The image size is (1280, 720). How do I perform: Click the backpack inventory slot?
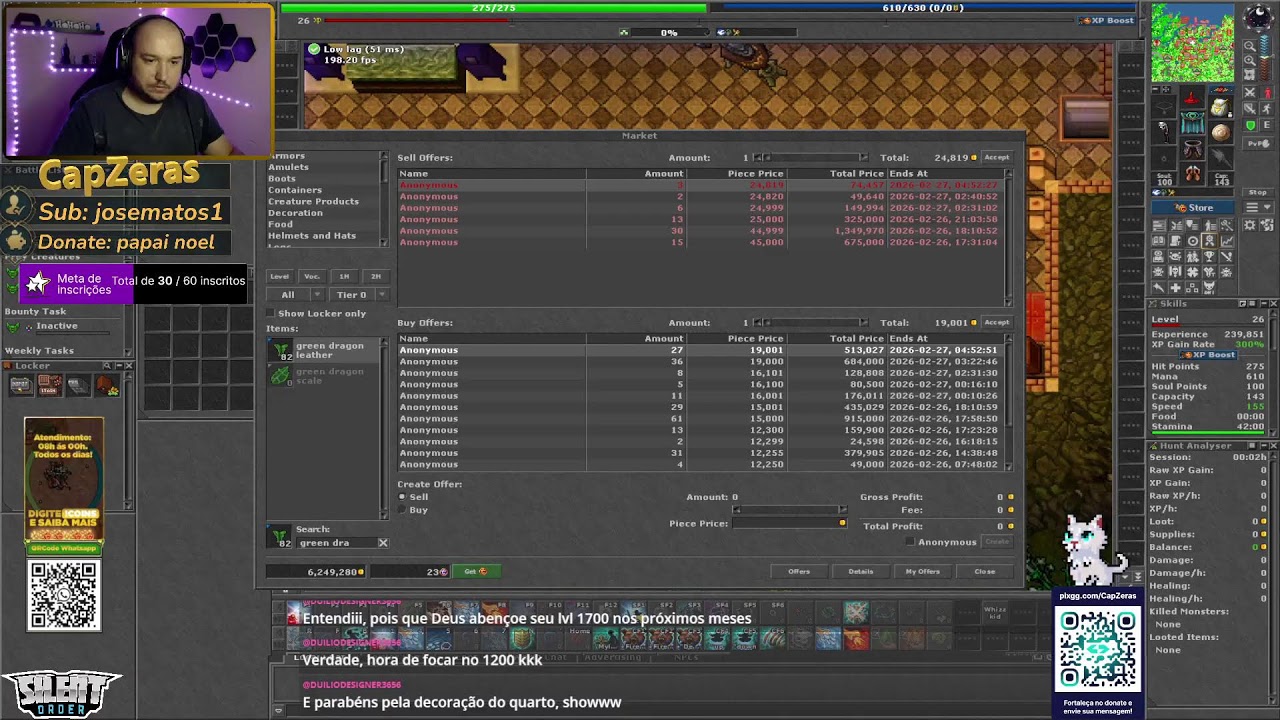click(1220, 108)
